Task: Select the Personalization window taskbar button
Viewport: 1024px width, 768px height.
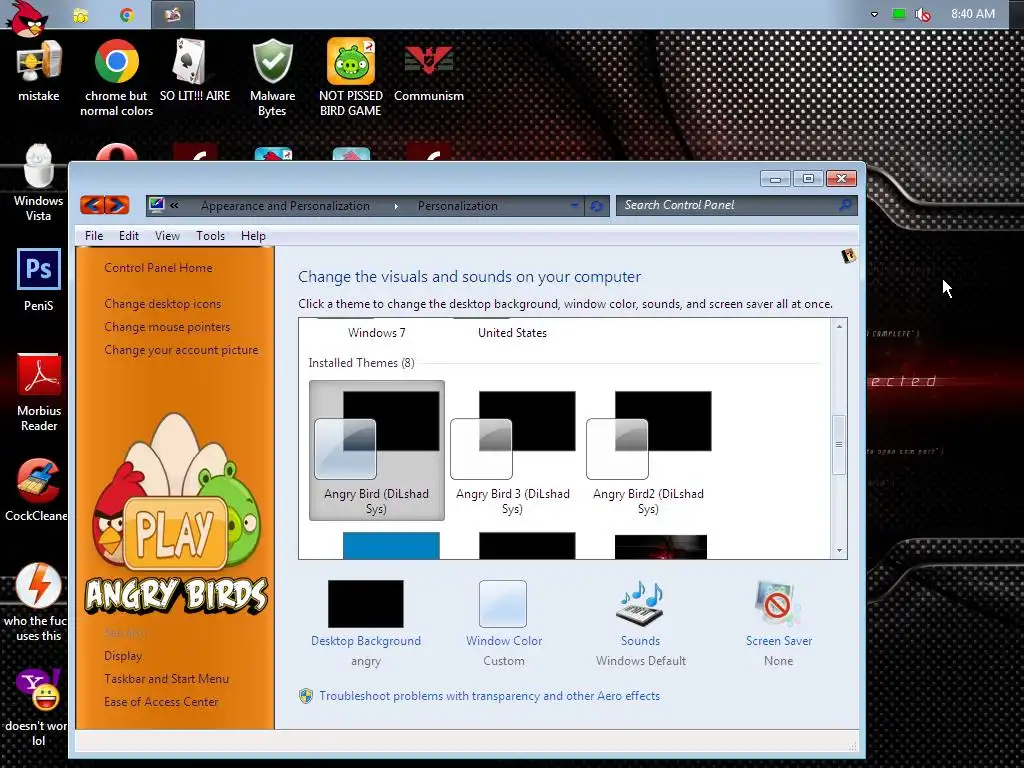Action: pyautogui.click(x=172, y=14)
